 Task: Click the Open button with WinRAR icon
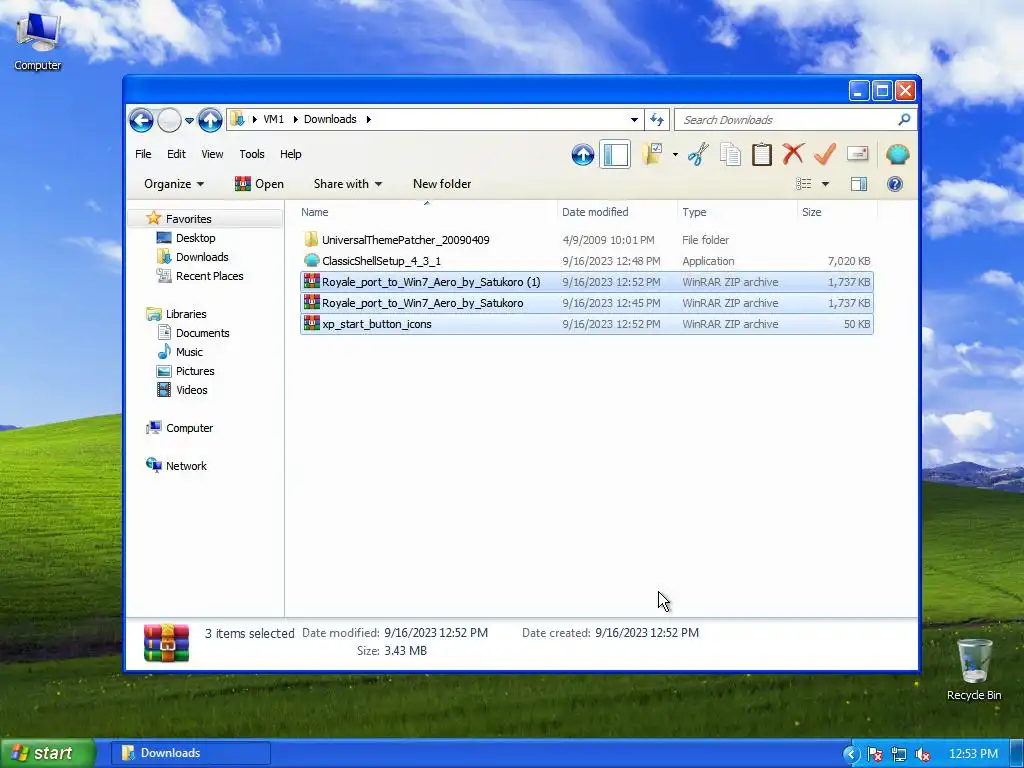pos(259,184)
